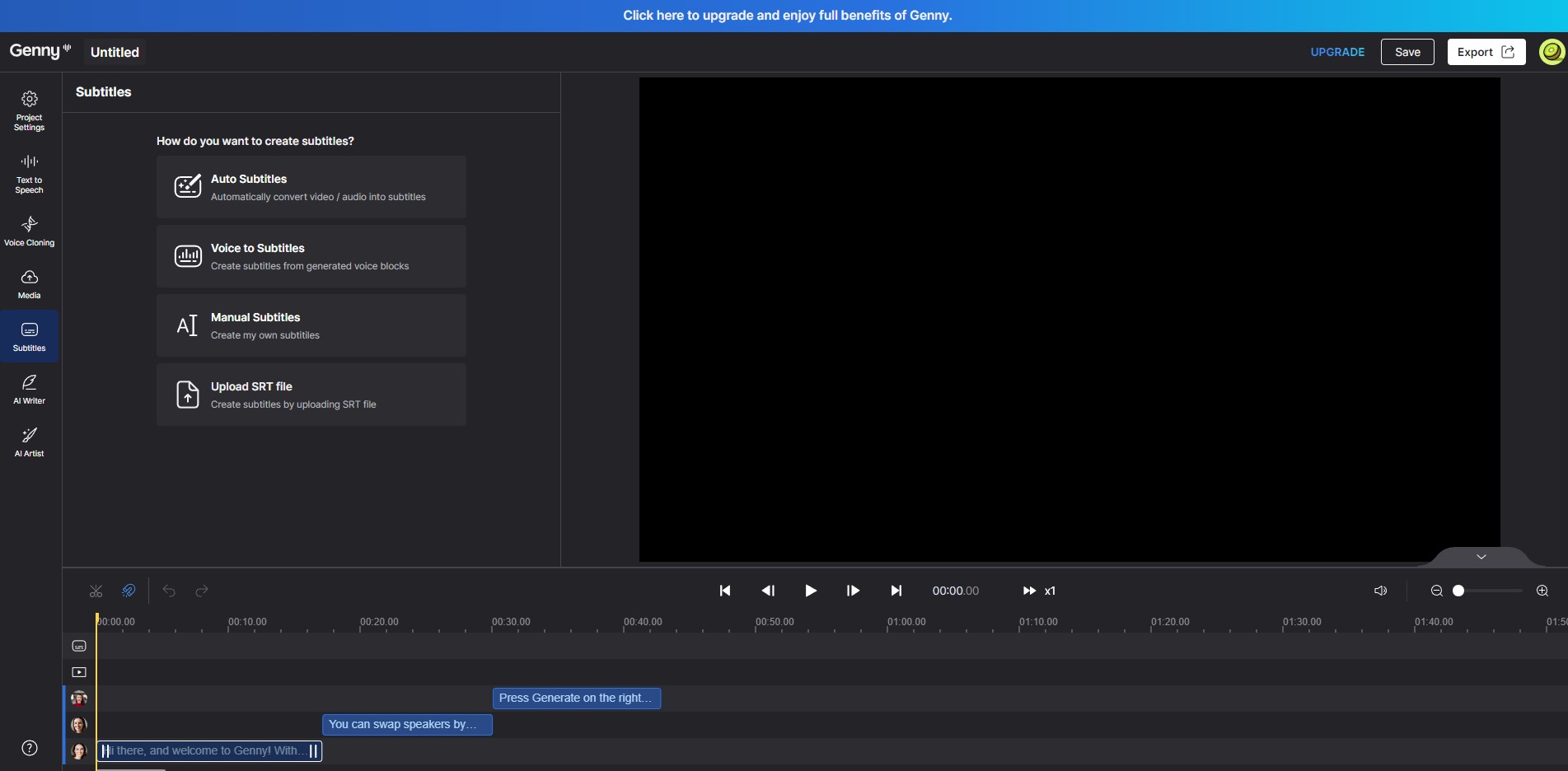Viewport: 1568px width, 771px height.
Task: Choose the Manual Subtitles option
Action: point(311,325)
